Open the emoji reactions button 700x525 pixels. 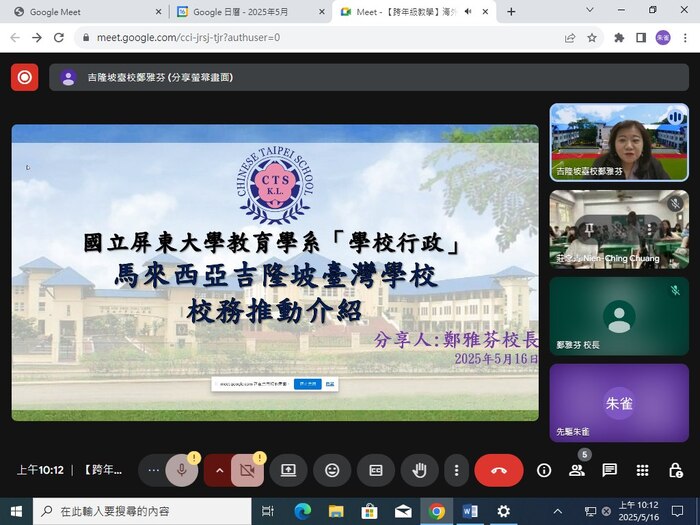coord(332,470)
